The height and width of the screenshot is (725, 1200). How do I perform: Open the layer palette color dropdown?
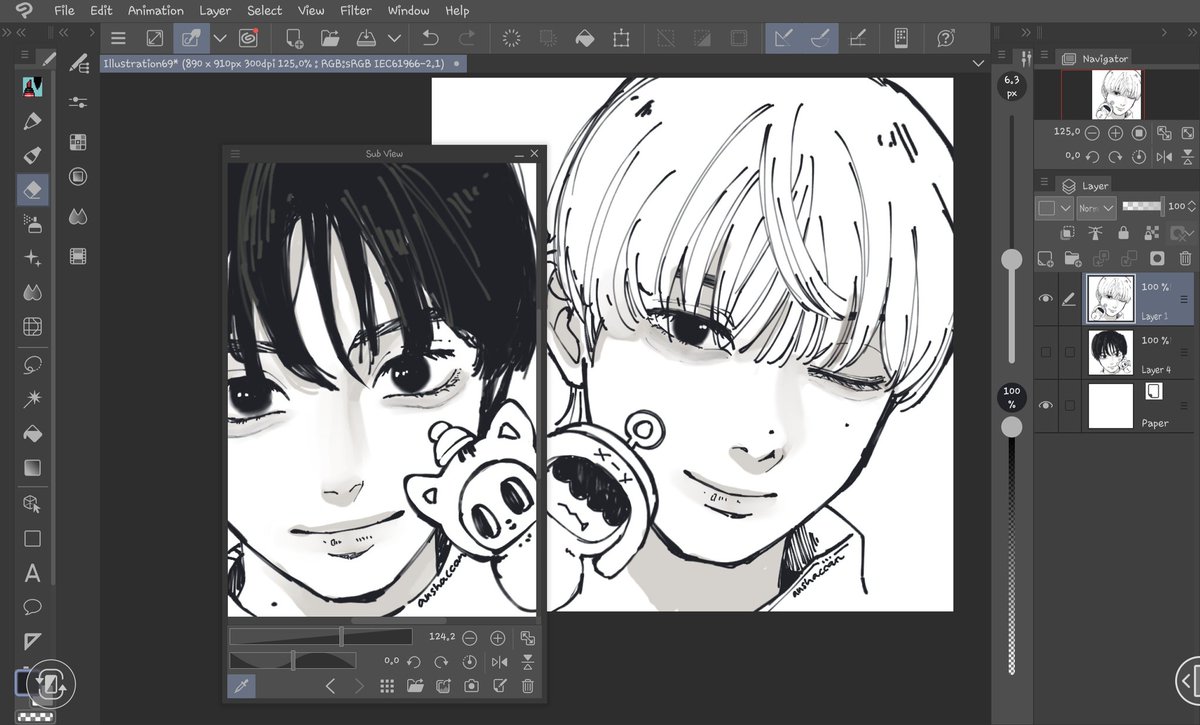pos(1054,207)
